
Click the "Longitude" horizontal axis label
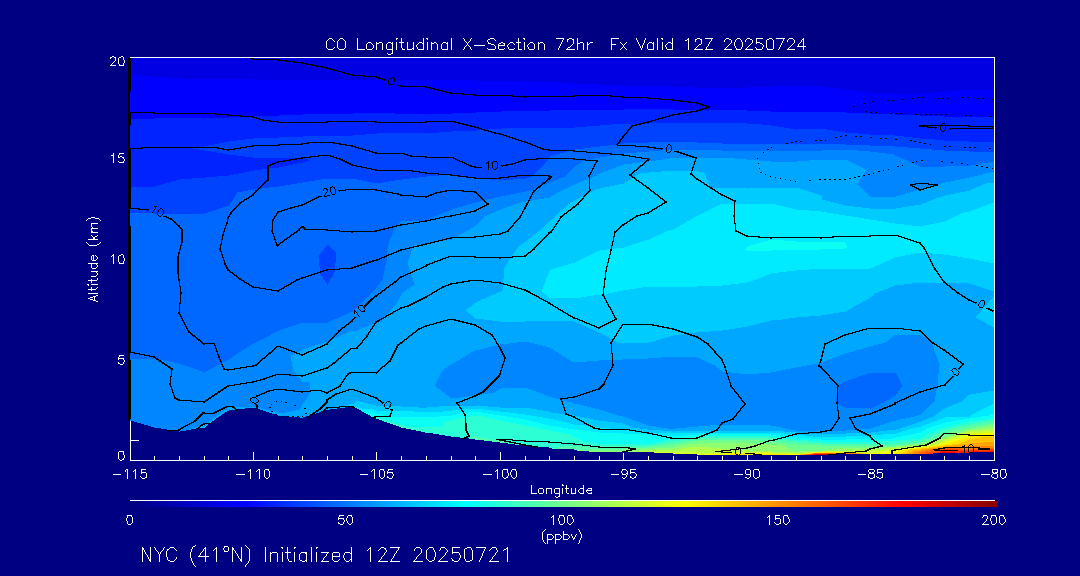click(561, 491)
